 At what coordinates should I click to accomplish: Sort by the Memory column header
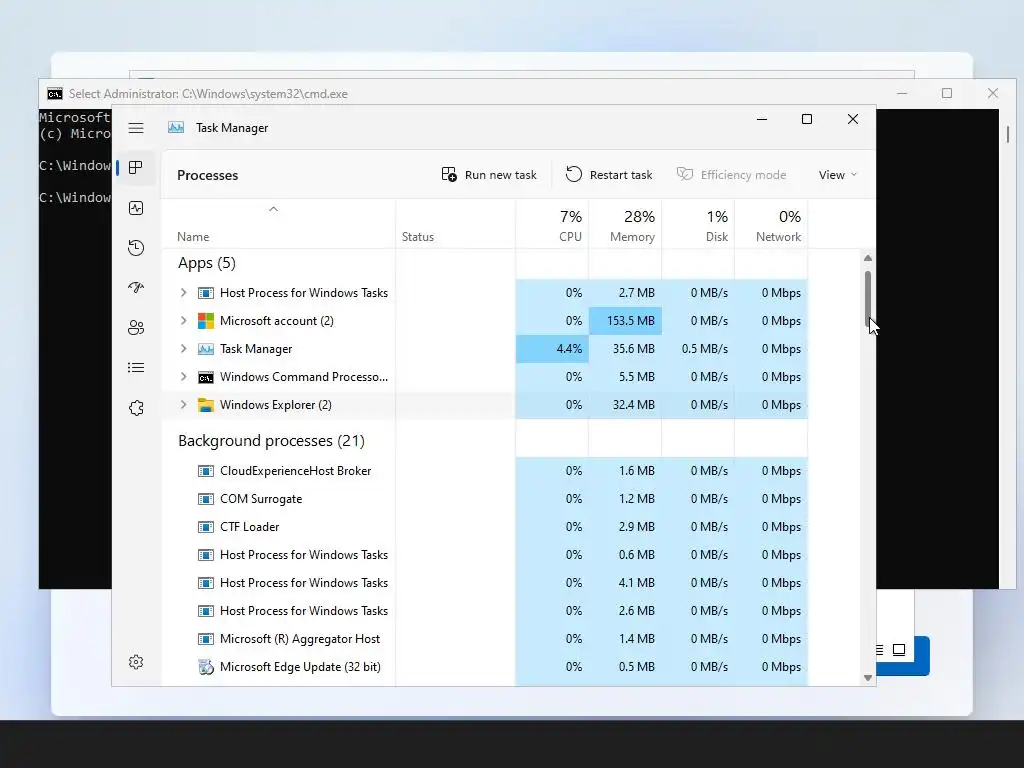[625, 225]
